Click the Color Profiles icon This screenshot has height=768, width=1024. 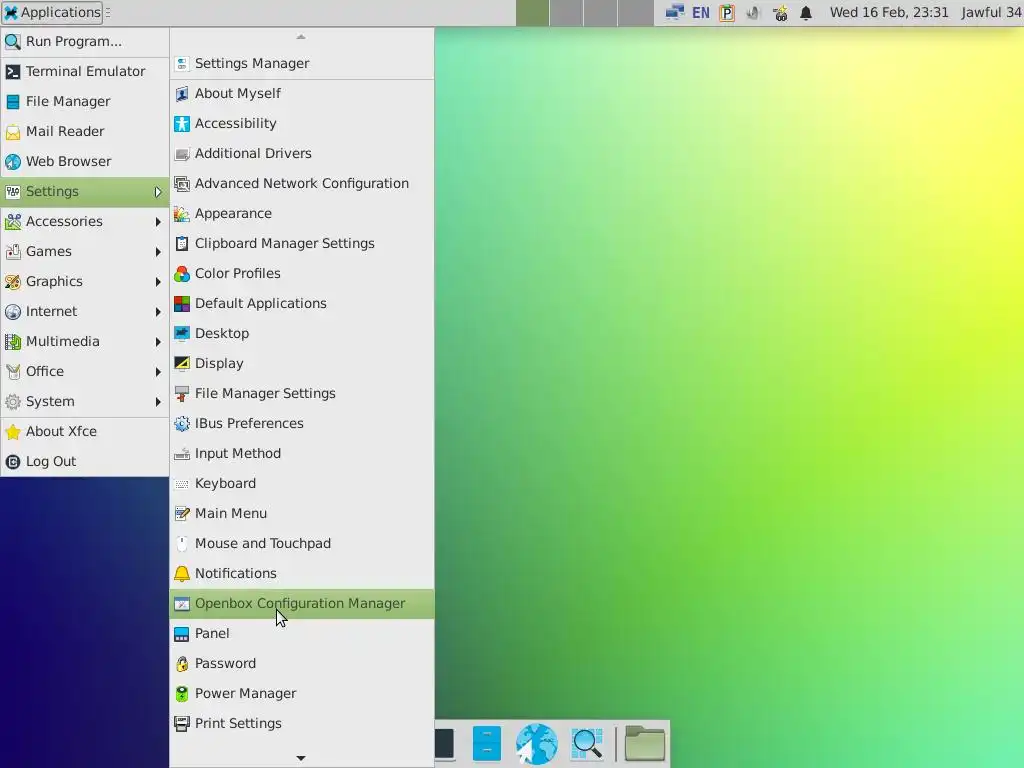(182, 274)
